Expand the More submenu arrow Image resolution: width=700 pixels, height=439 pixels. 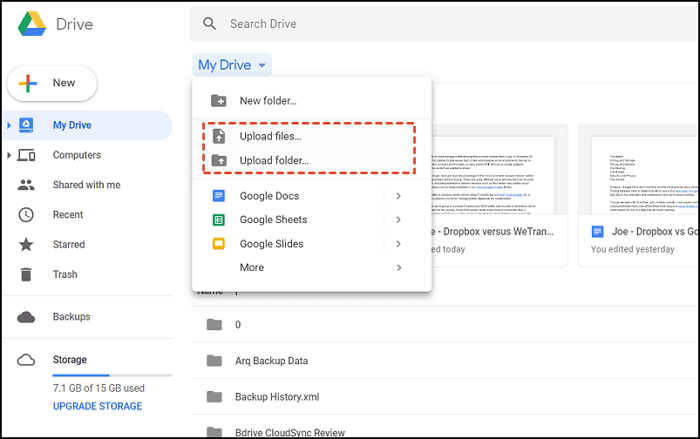coord(399,268)
